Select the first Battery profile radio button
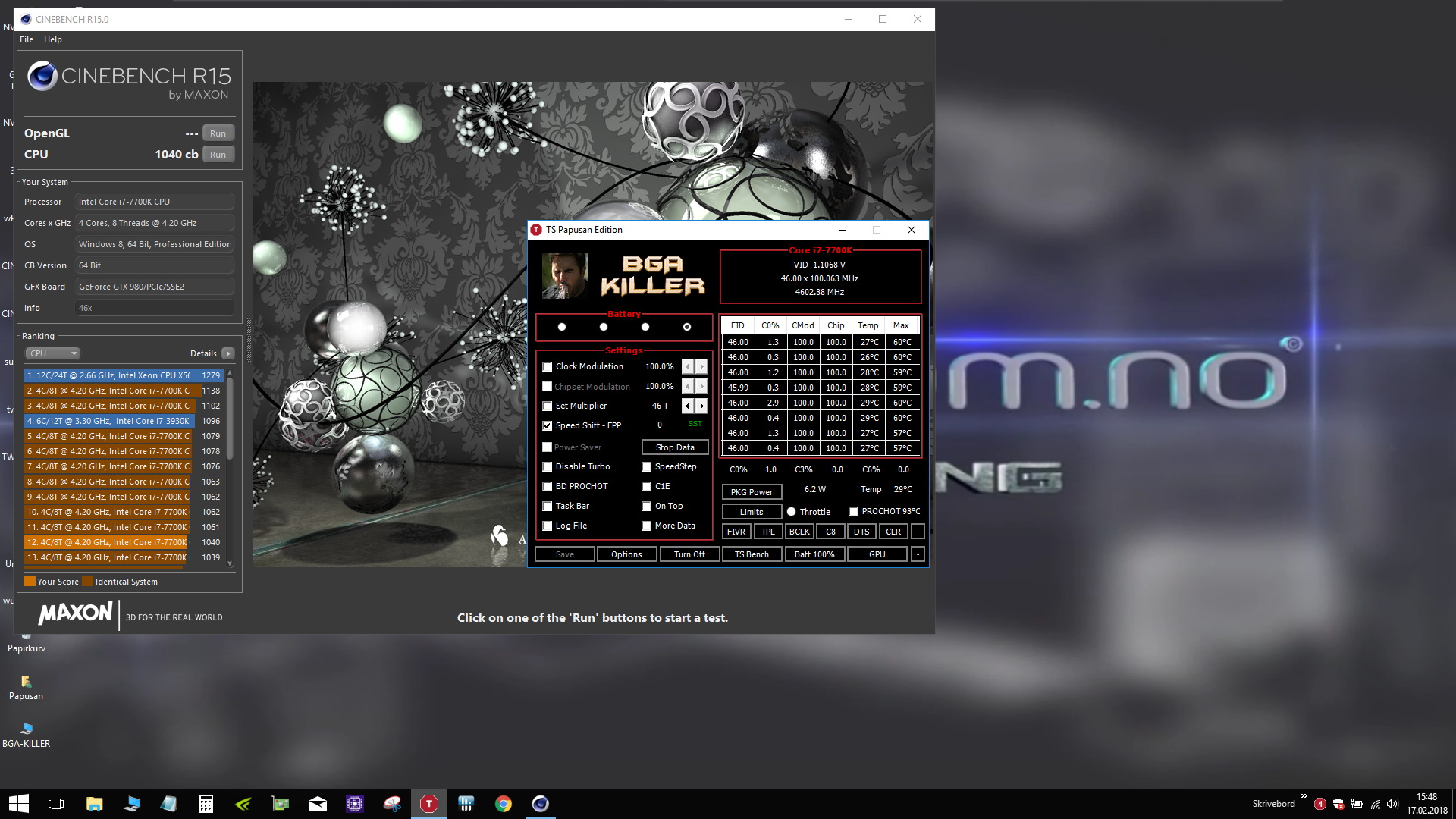 pos(562,327)
